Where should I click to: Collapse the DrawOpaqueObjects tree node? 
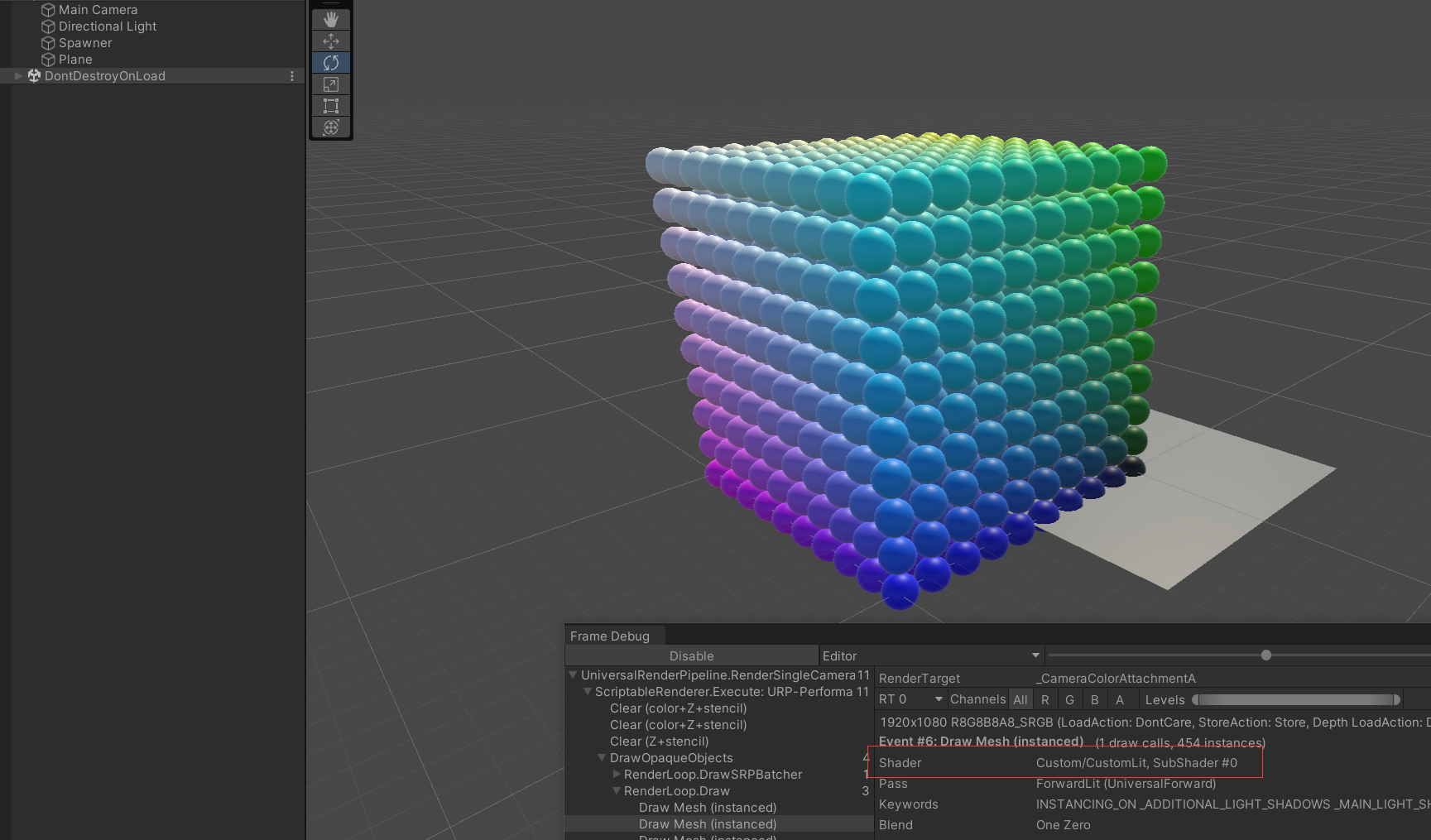[601, 757]
